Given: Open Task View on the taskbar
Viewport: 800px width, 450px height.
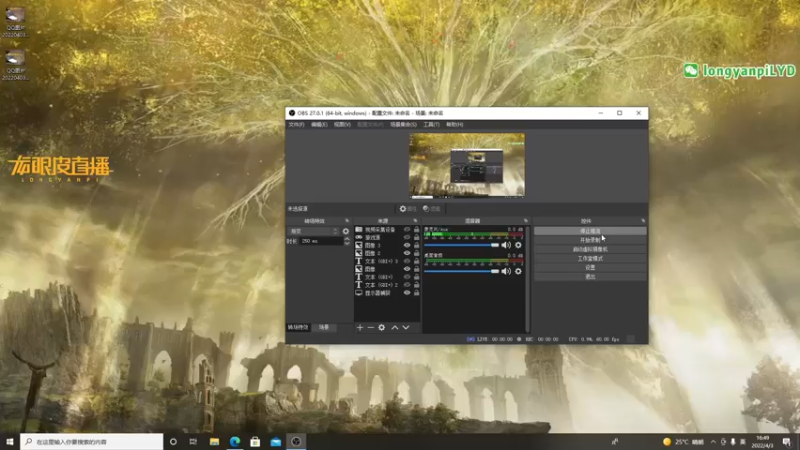Looking at the screenshot, I should click(x=193, y=441).
